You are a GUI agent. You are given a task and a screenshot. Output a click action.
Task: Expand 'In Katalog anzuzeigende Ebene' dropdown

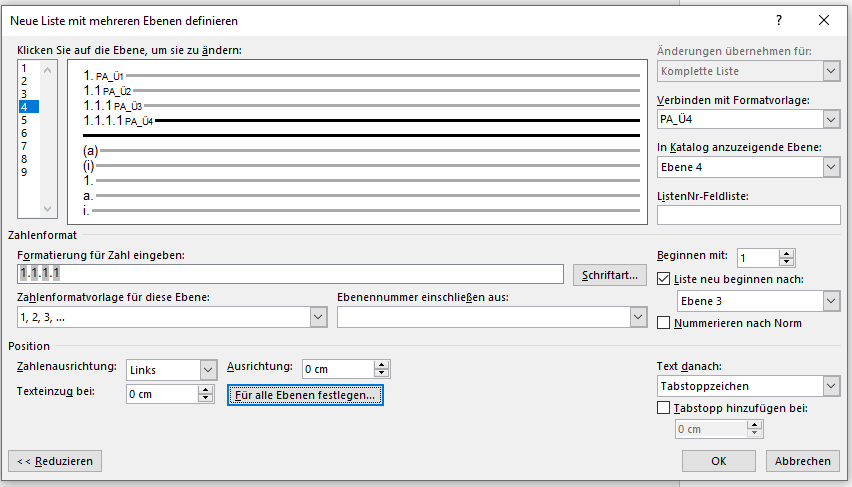(830, 167)
